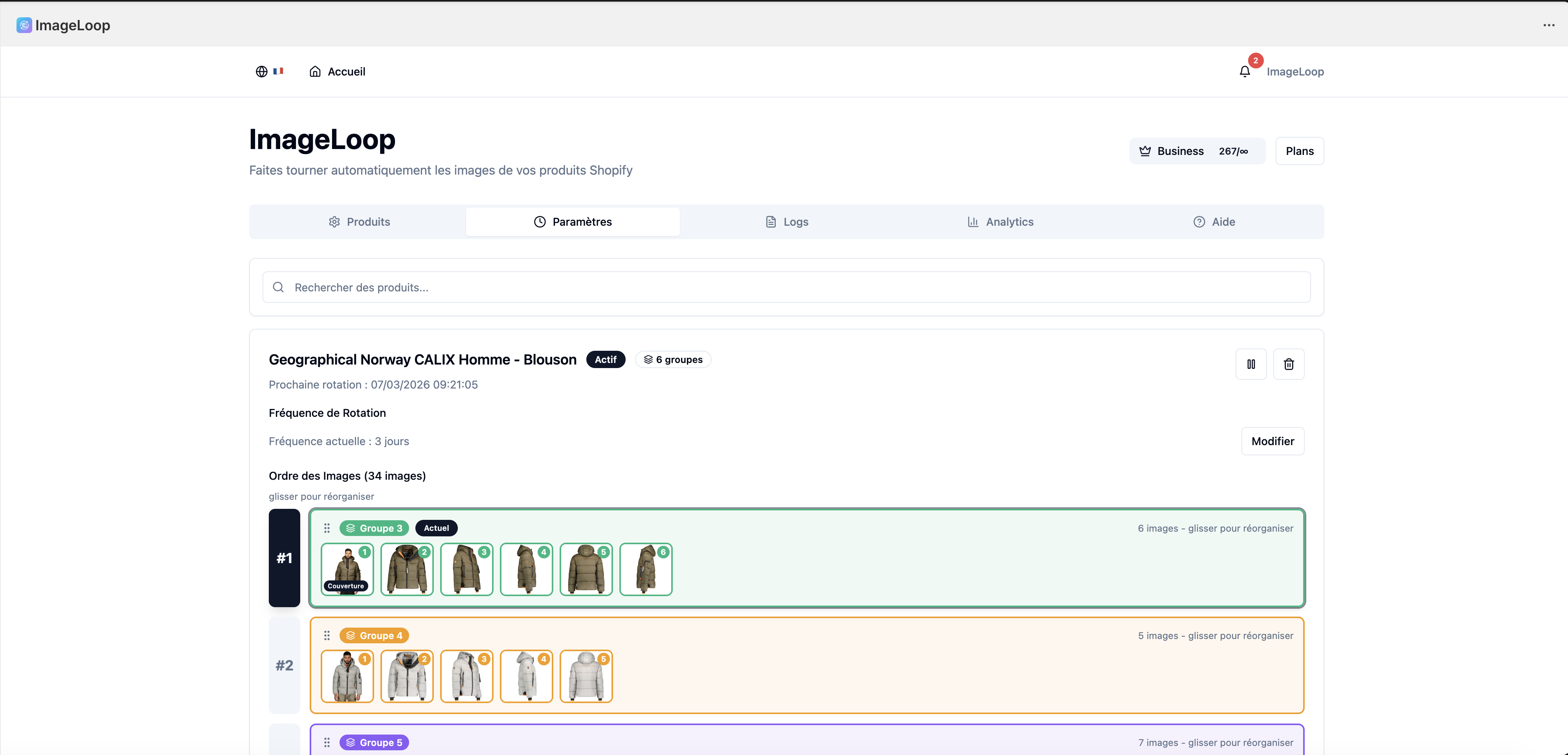The width and height of the screenshot is (1568, 755).
Task: Go to Accueil home link
Action: (x=337, y=71)
